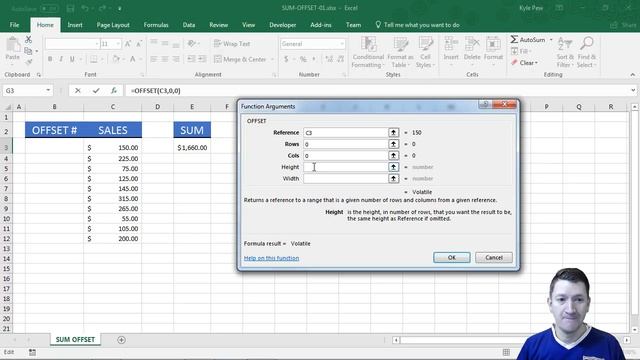Click the Wrap Text button
Viewport: 640px width, 360px height.
tap(232, 44)
